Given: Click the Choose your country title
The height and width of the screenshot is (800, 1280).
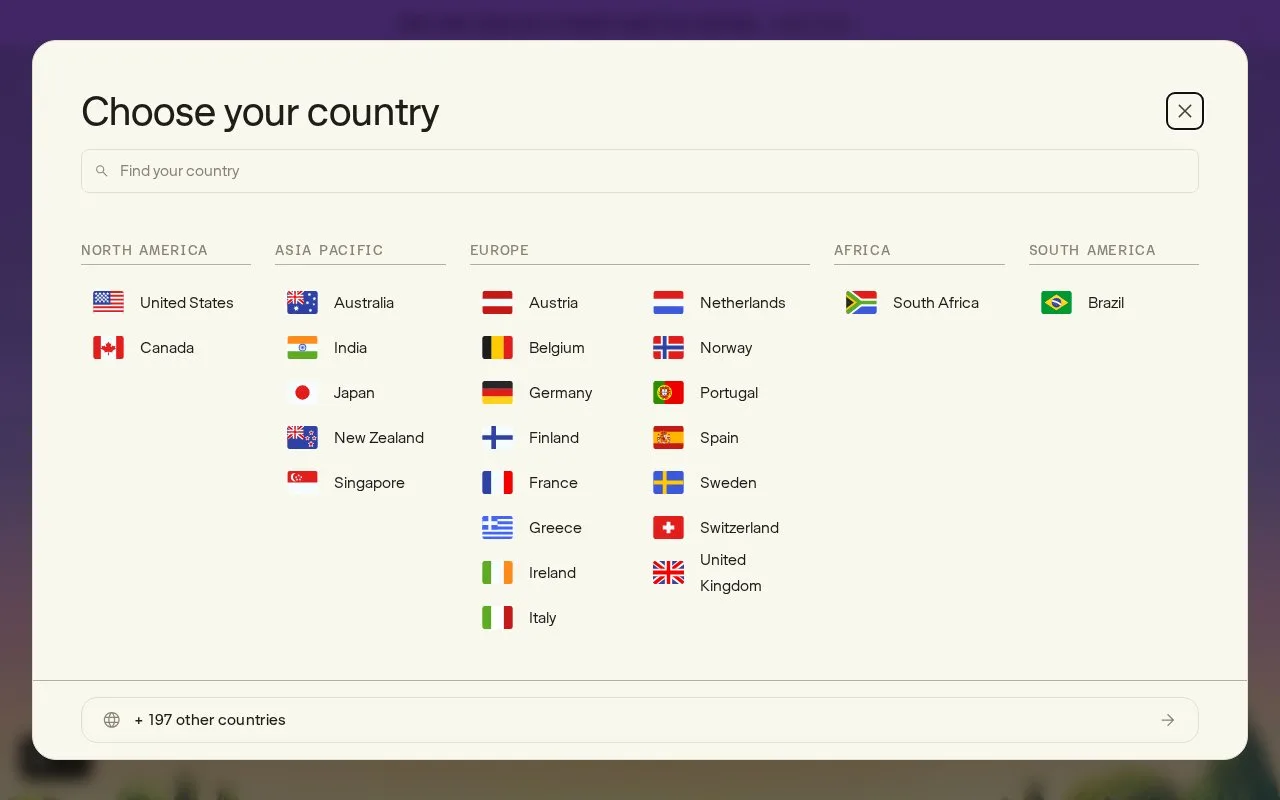Looking at the screenshot, I should pos(260,111).
